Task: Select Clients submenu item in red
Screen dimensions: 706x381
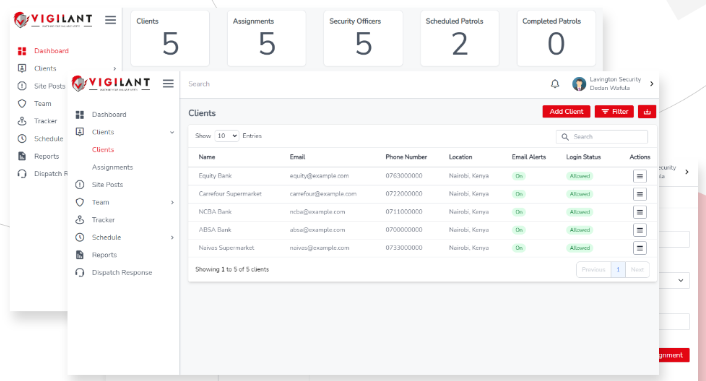Action: [x=103, y=150]
